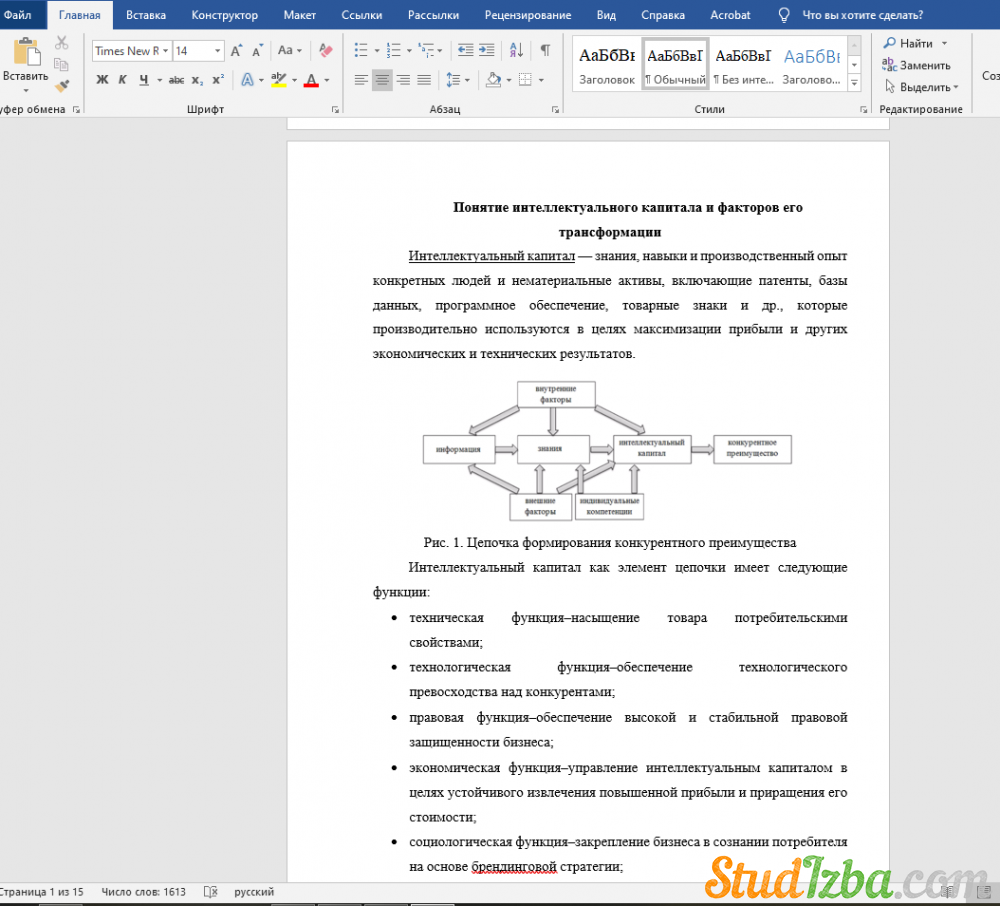The height and width of the screenshot is (906, 1000).
Task: Click Выделить (Select) button
Action: 922,87
